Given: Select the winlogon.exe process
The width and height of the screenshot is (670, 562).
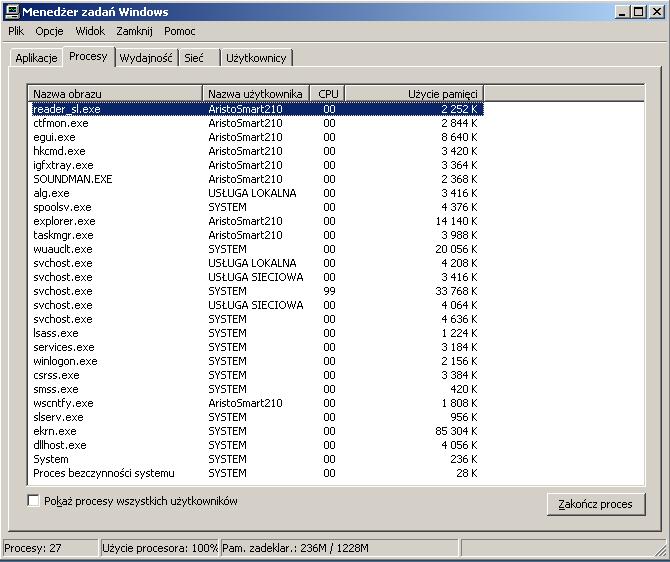Looking at the screenshot, I should coord(258,361).
